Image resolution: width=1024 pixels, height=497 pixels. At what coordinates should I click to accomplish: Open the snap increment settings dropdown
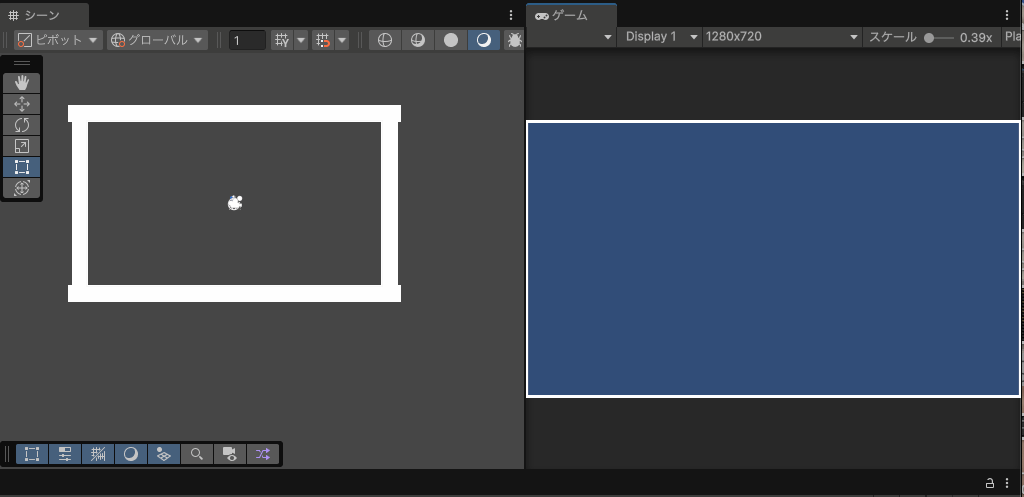click(x=342, y=40)
